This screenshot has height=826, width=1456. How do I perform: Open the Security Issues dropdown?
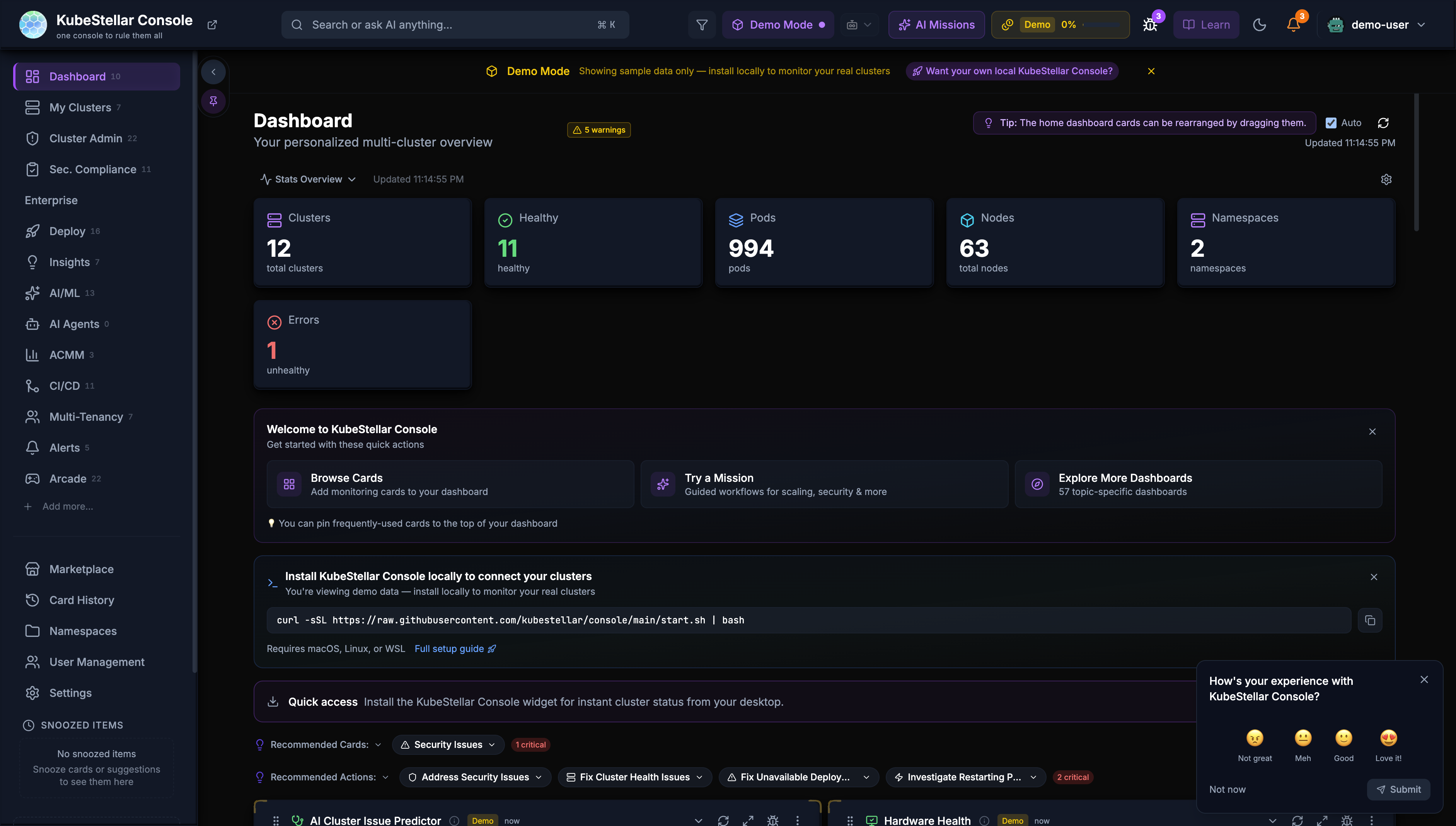point(448,745)
